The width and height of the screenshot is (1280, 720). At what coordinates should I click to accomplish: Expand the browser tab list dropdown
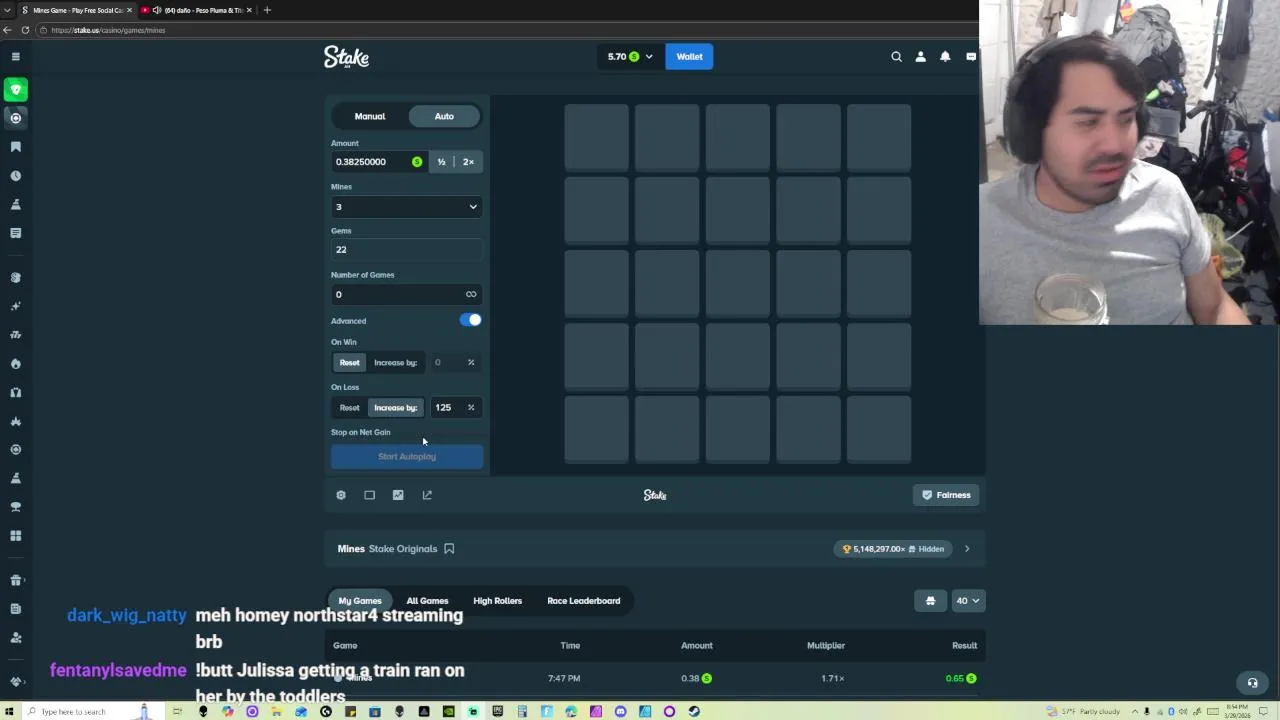tap(8, 10)
